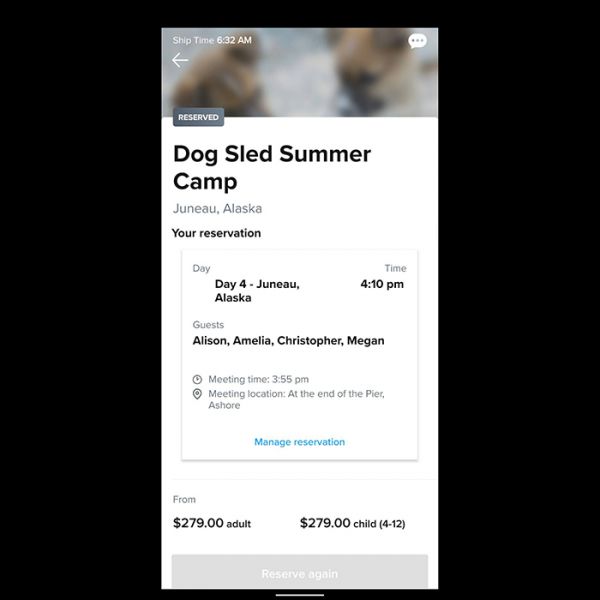Open the Manage reservation link

tap(299, 442)
